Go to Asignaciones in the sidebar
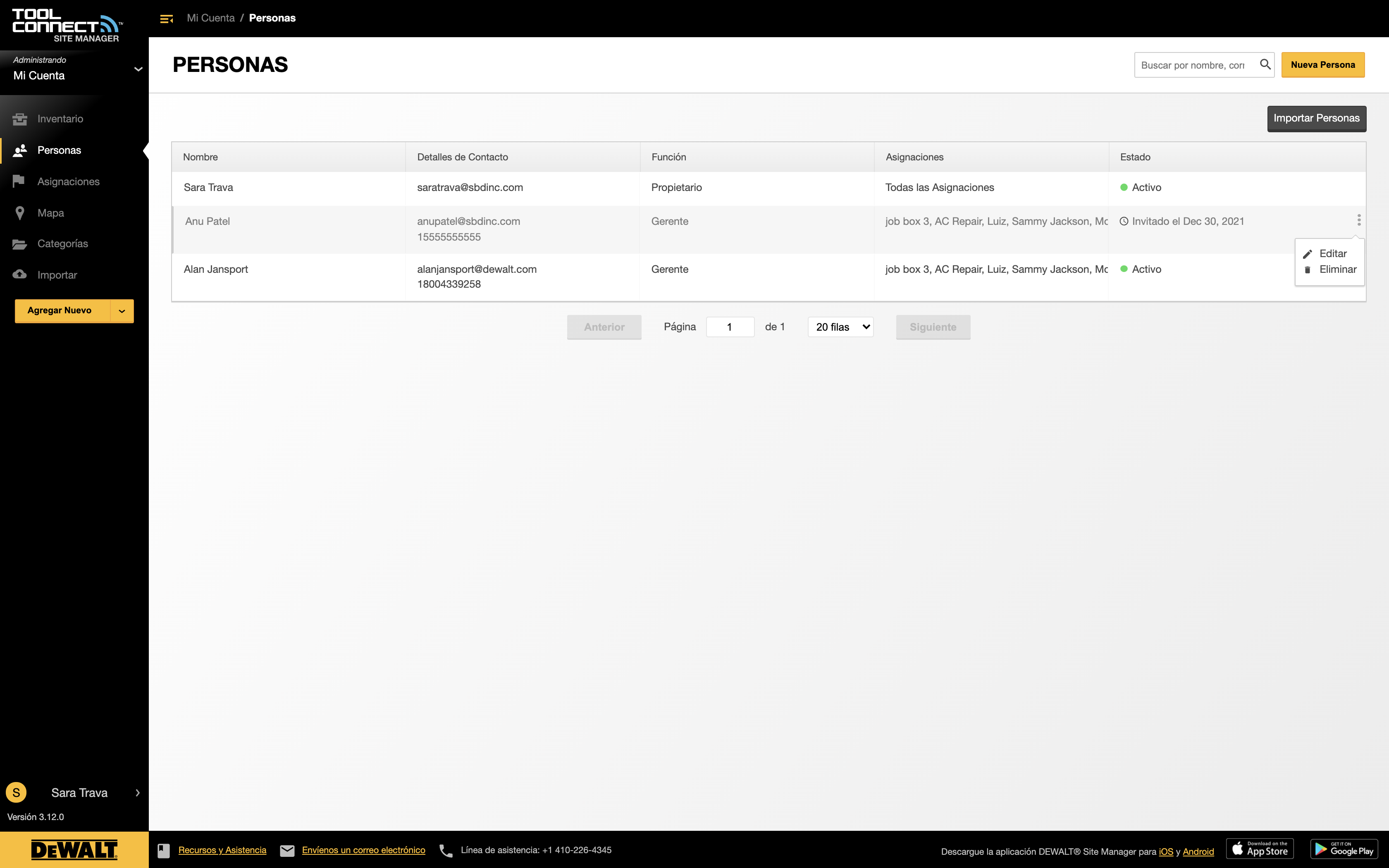This screenshot has width=1389, height=868. (68, 181)
